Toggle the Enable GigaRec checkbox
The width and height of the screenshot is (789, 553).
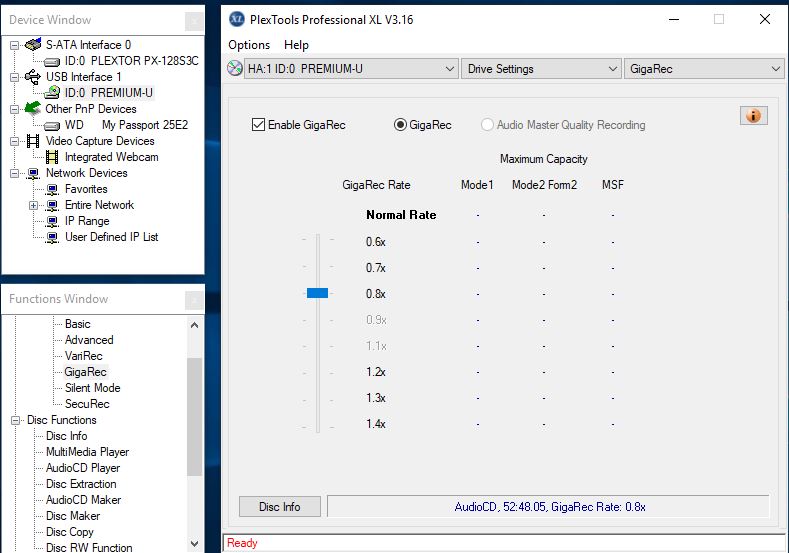point(258,124)
